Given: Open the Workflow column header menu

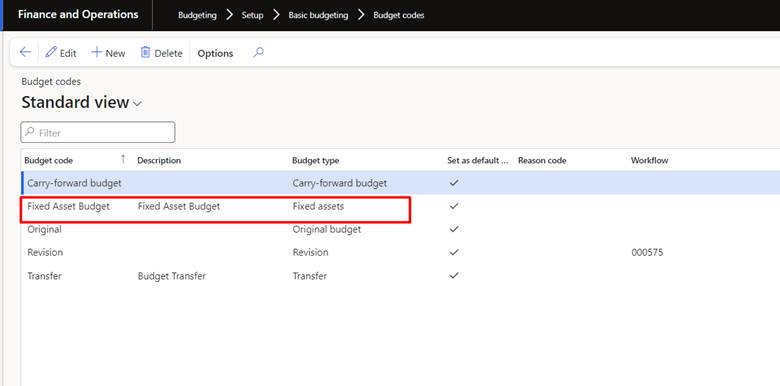Looking at the screenshot, I should [649, 161].
